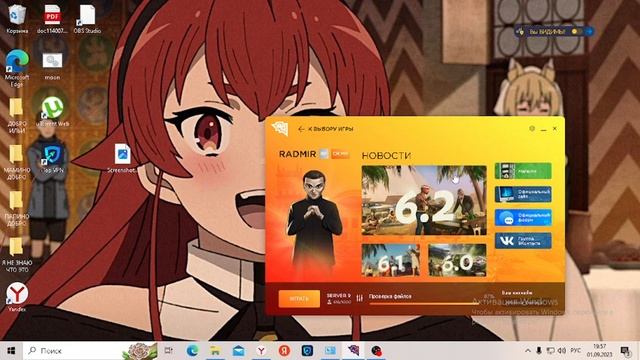640x360 pixels.
Task: Launch Microsoft Edge desktop shortcut
Action: pos(17,68)
